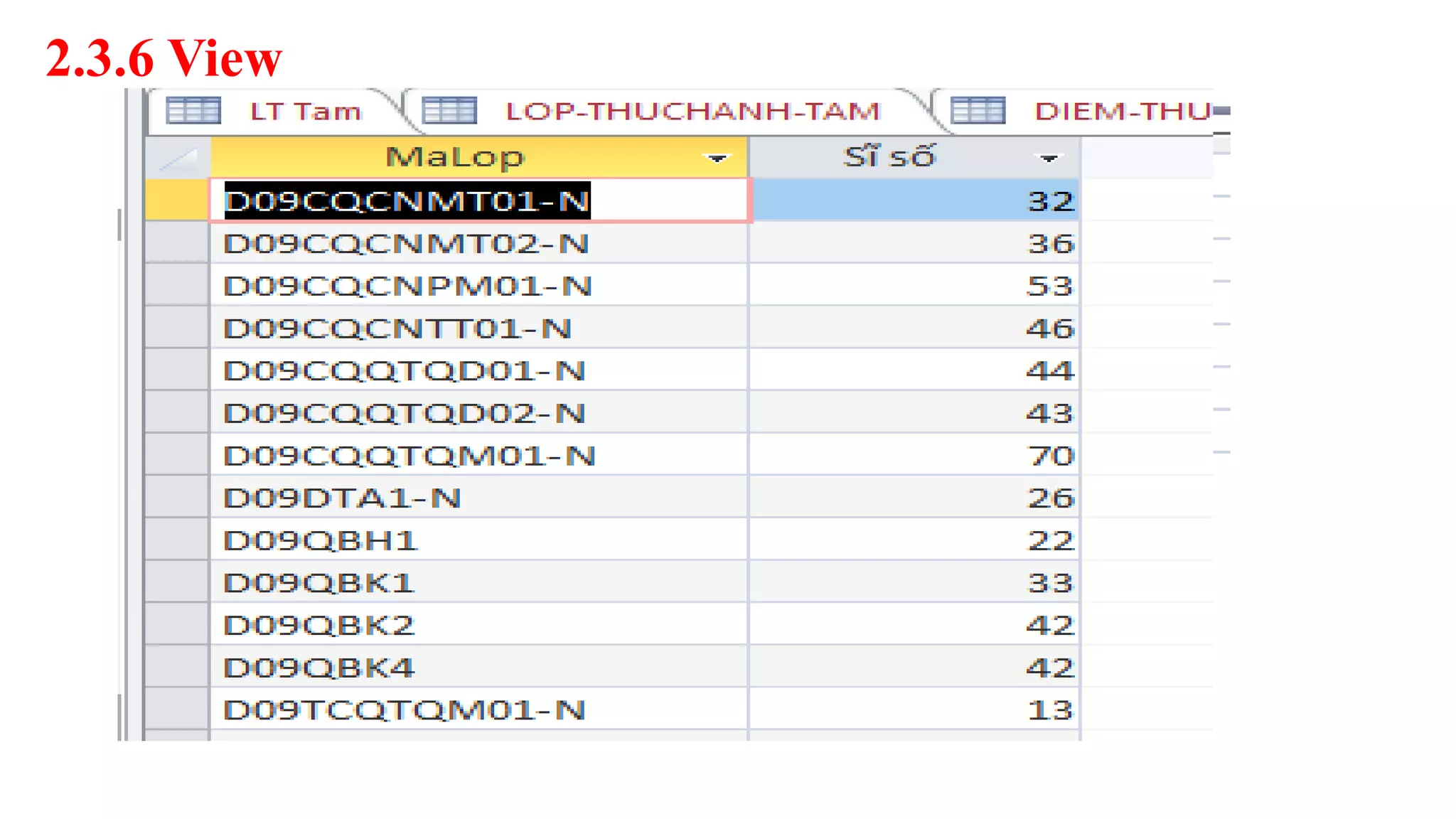Open the Sĩ số column filter dropdown
This screenshot has width=1456, height=819.
[x=1049, y=158]
